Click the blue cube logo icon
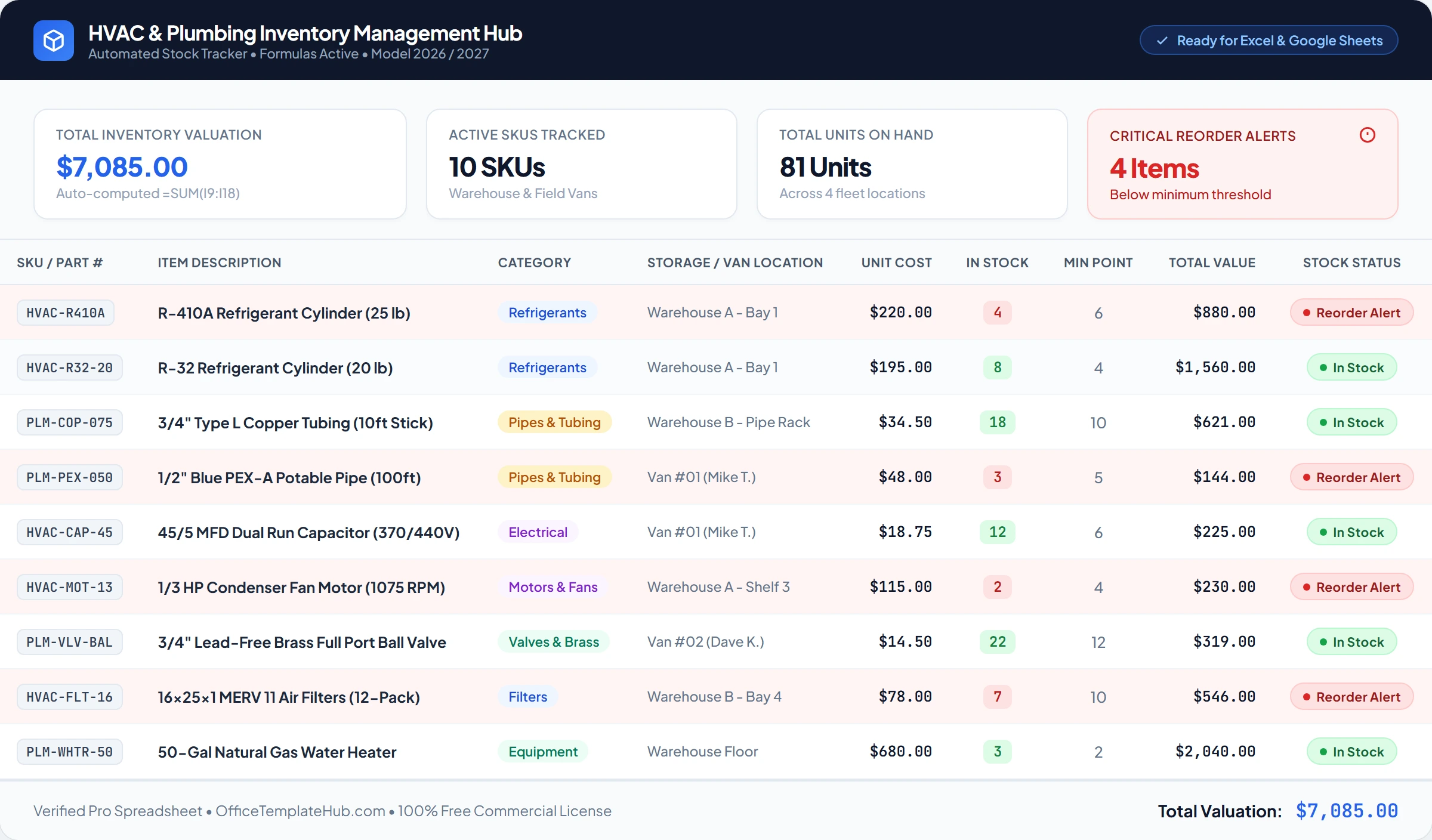 (54, 41)
